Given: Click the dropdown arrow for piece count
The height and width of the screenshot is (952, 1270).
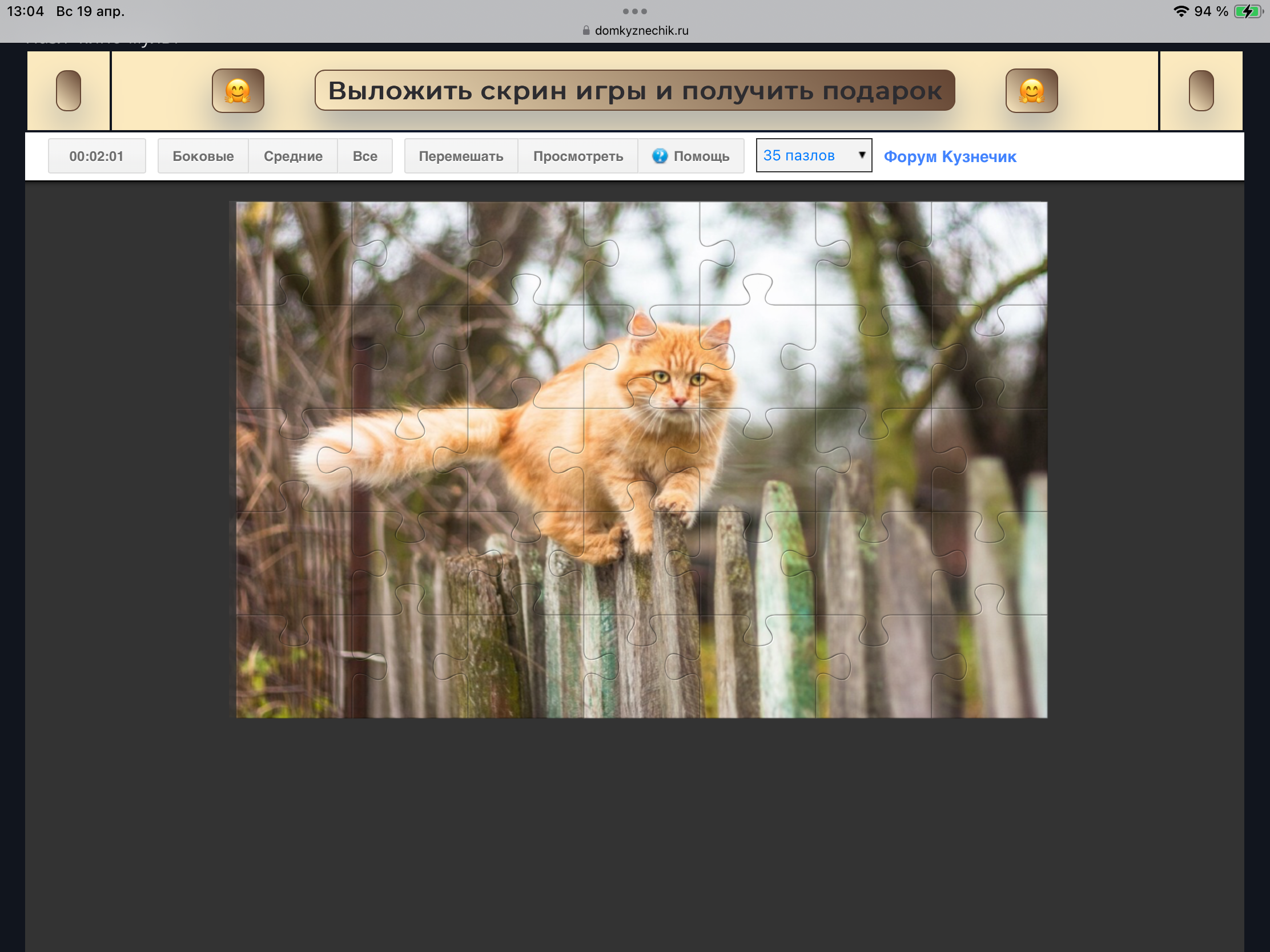Looking at the screenshot, I should click(x=861, y=155).
